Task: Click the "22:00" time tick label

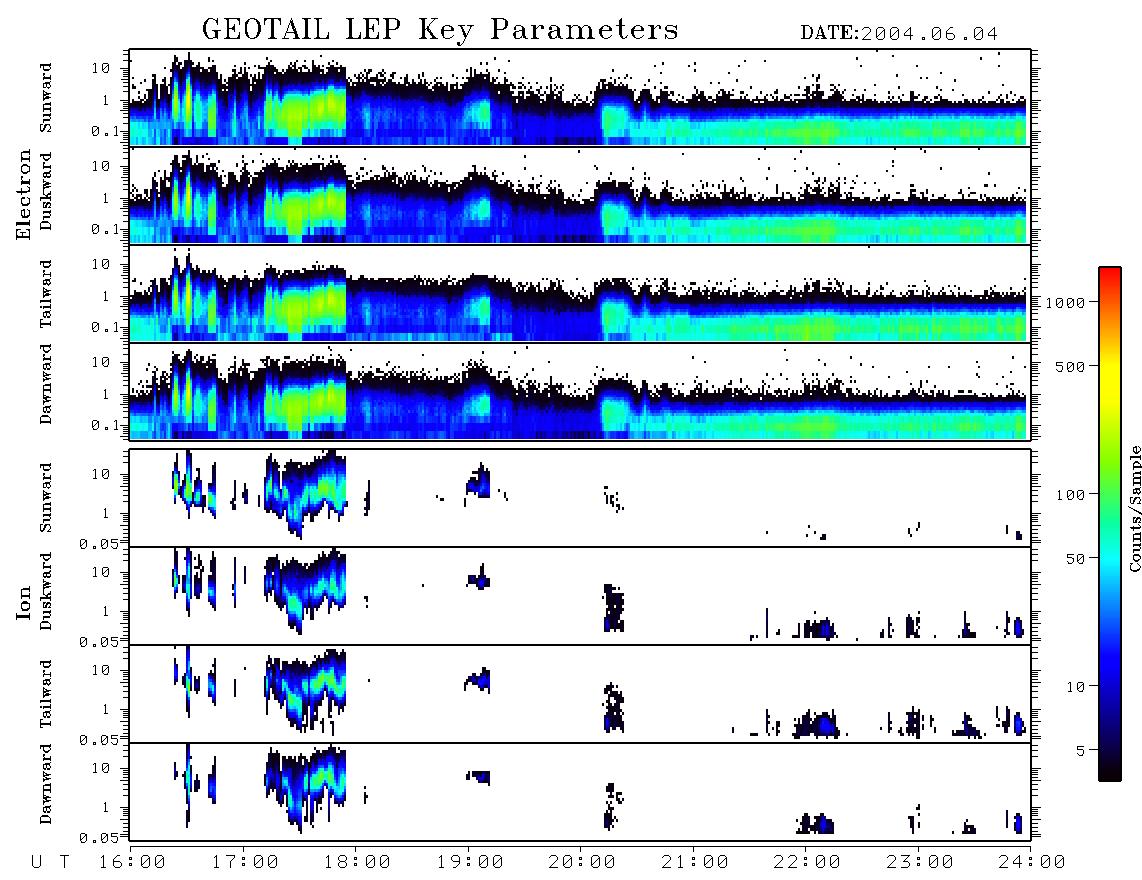Action: [807, 863]
